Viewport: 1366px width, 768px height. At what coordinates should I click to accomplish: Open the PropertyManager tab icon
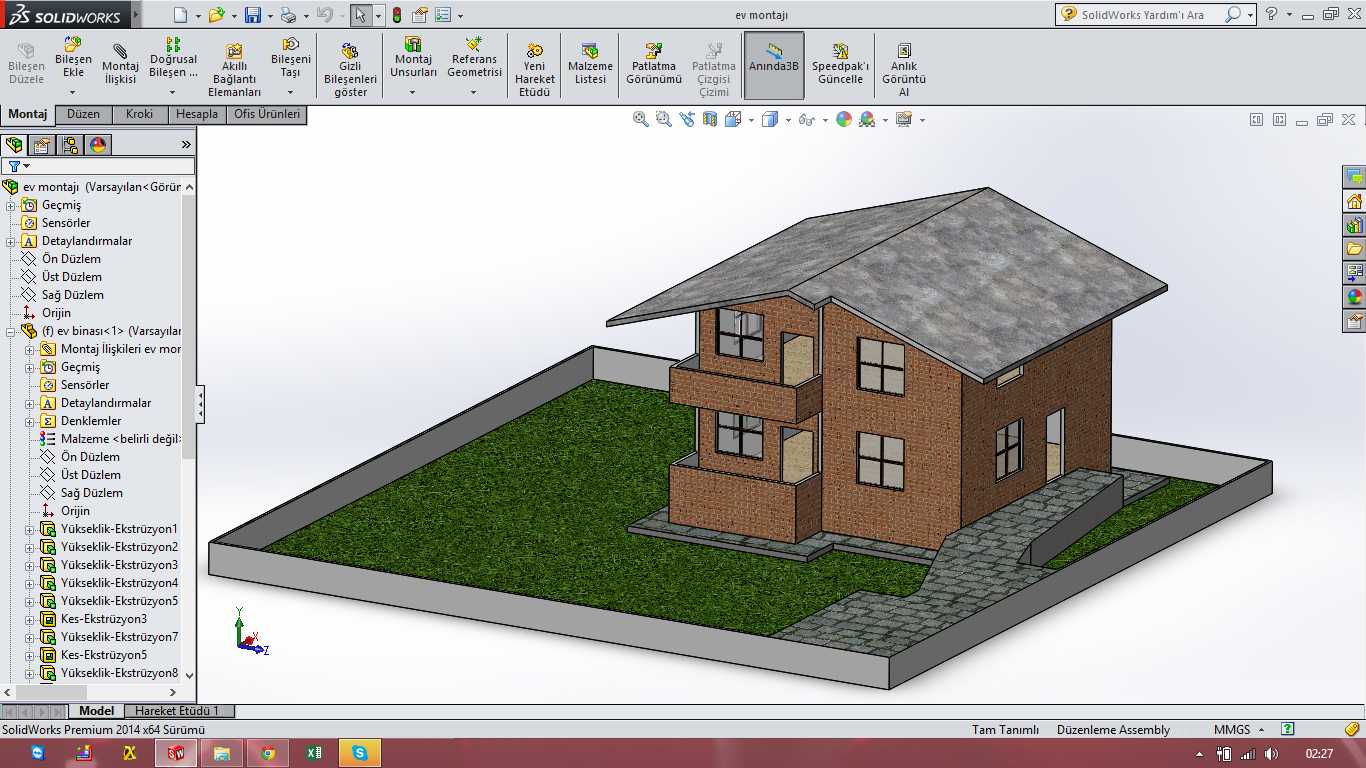coord(42,145)
